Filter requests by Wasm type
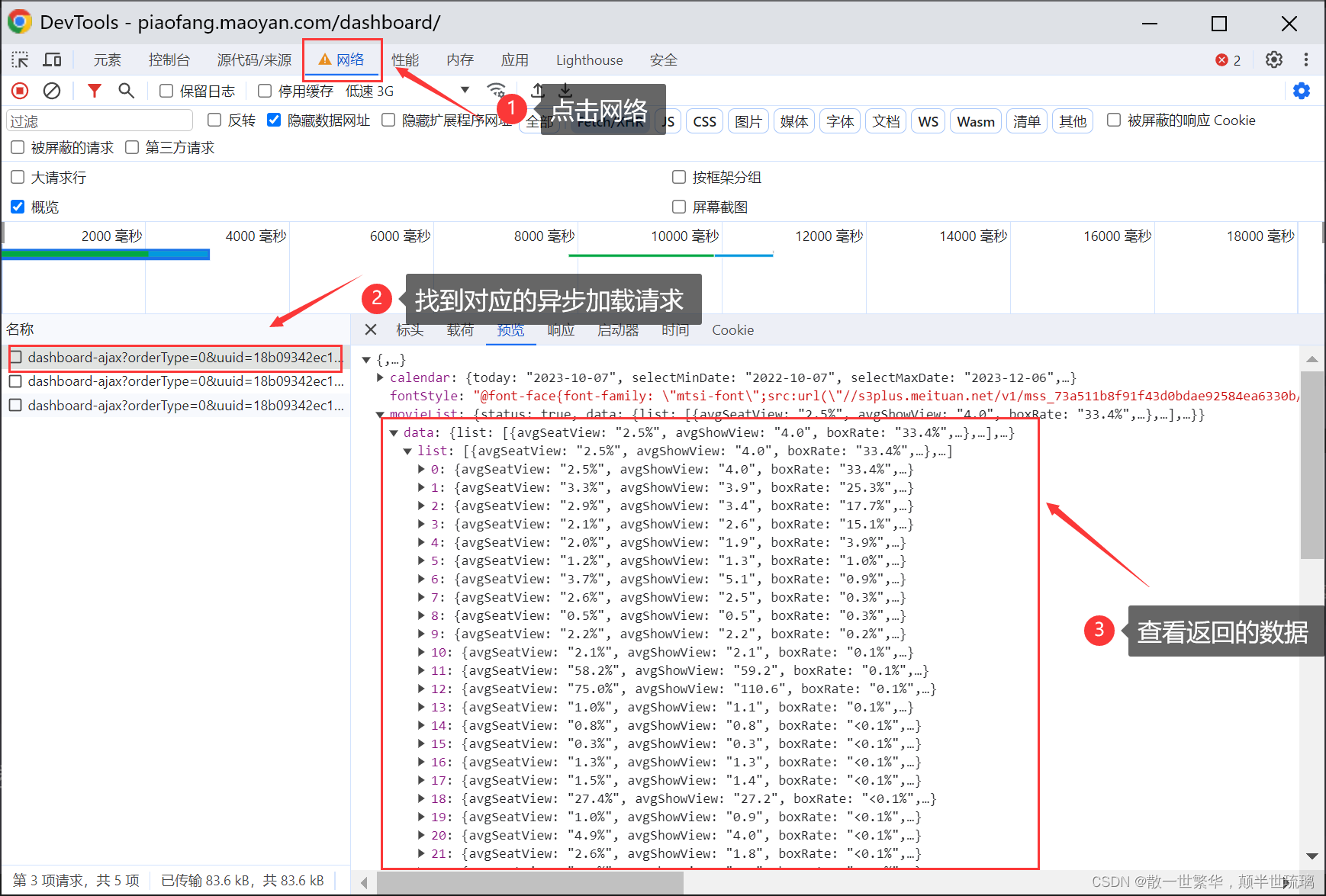 pyautogui.click(x=976, y=121)
